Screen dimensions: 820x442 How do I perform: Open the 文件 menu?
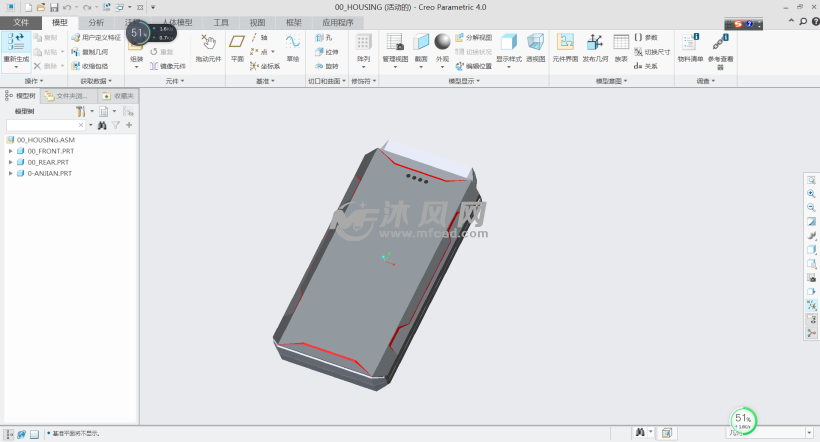(21, 21)
